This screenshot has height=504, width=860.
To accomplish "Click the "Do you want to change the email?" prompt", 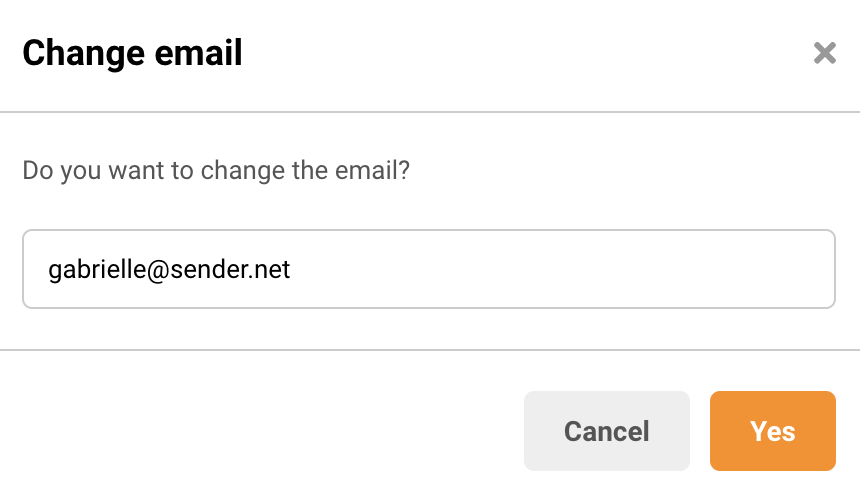I will (216, 170).
